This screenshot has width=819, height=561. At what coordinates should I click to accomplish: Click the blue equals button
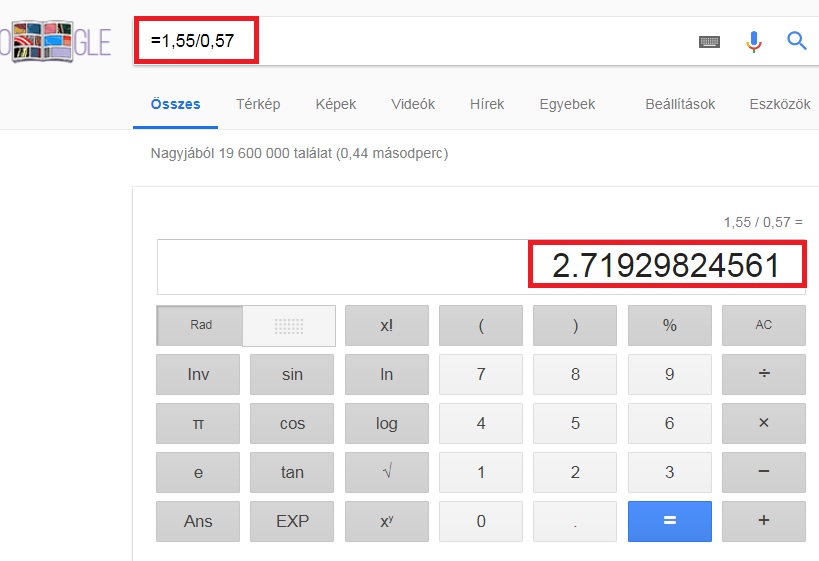(670, 521)
